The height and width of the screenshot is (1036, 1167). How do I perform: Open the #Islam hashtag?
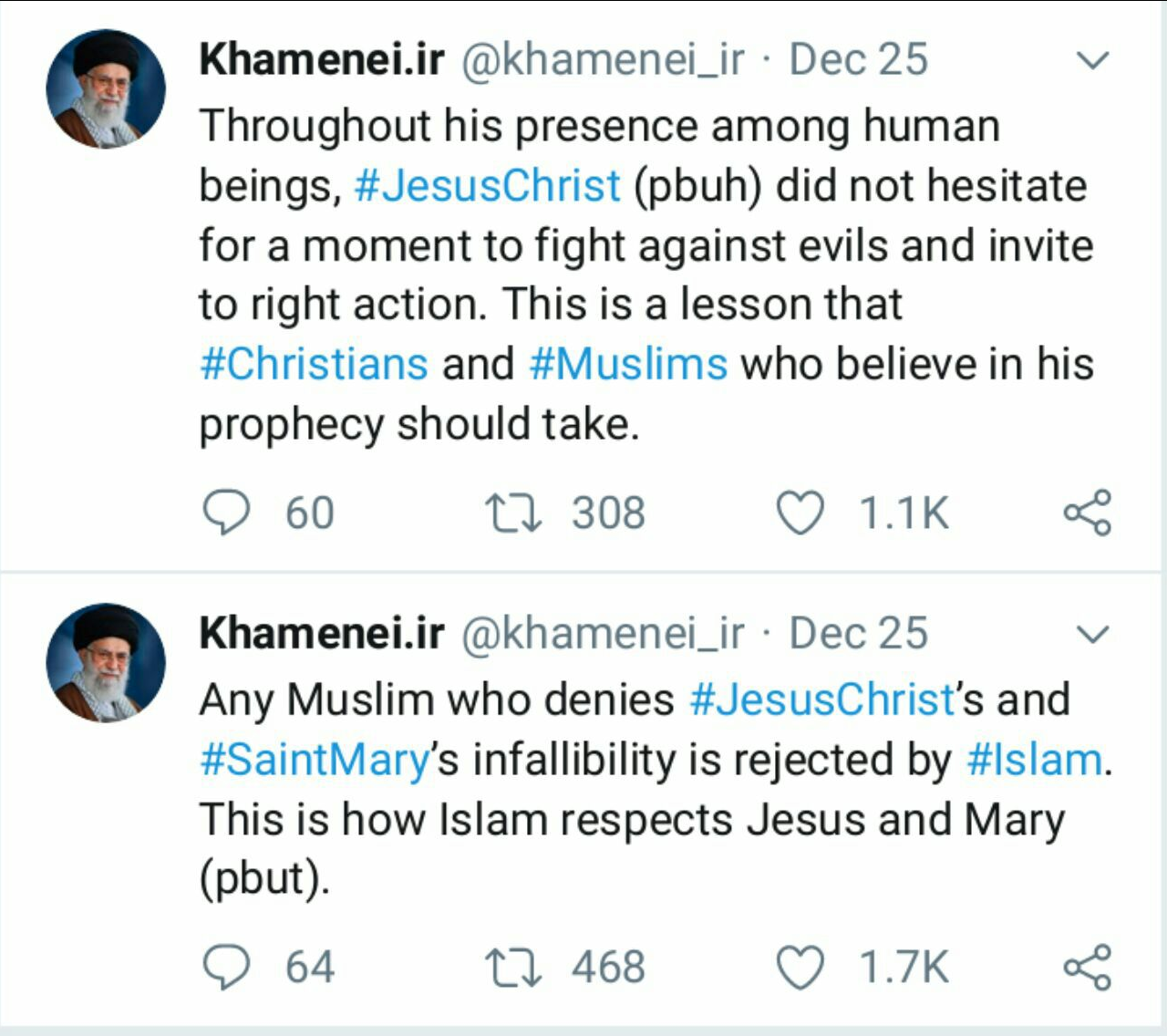coord(1034,759)
